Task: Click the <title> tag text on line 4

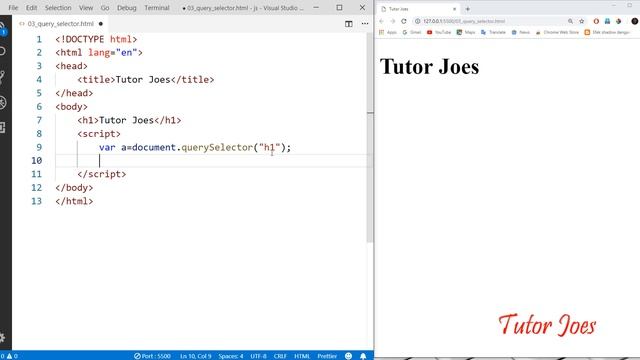Action: click(x=96, y=80)
